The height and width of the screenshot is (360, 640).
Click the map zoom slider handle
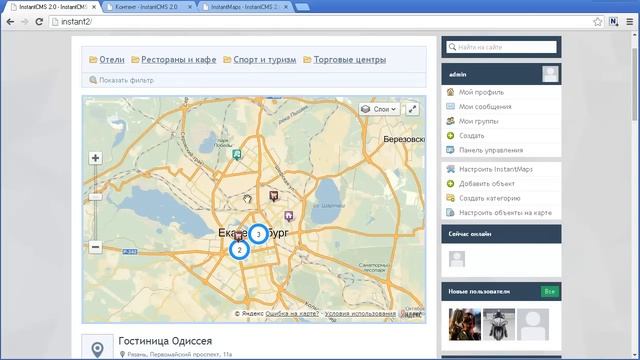(95, 197)
